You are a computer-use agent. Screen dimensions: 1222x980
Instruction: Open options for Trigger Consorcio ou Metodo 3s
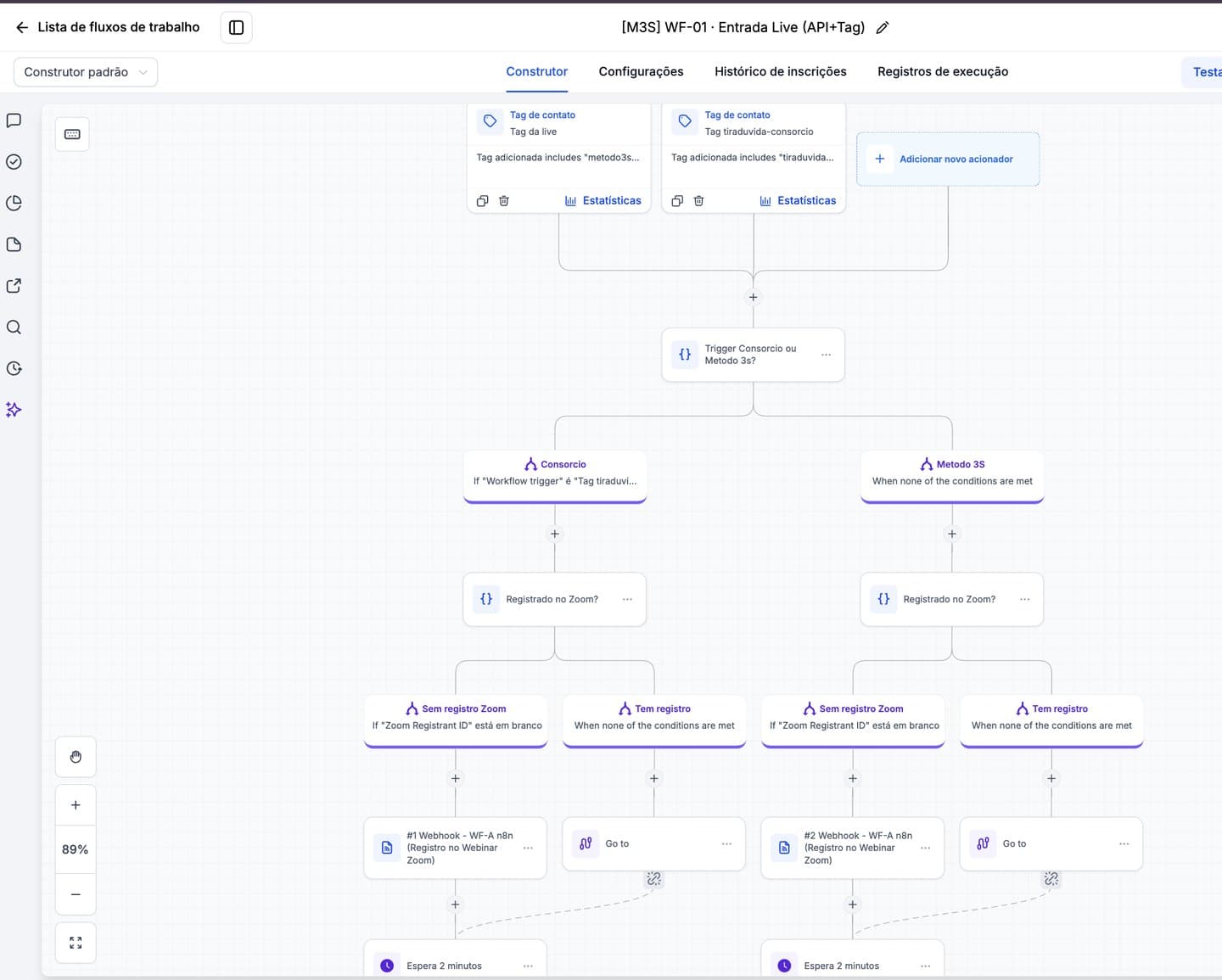tap(827, 355)
